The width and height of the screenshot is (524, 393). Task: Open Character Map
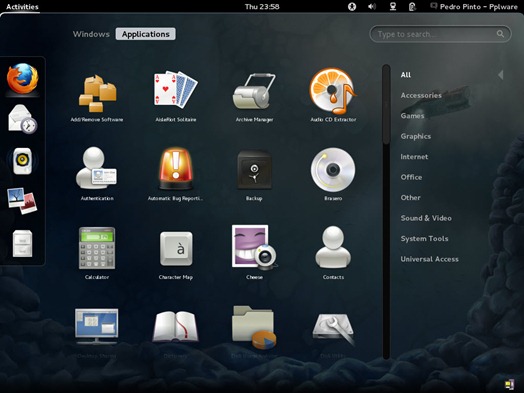click(x=176, y=255)
